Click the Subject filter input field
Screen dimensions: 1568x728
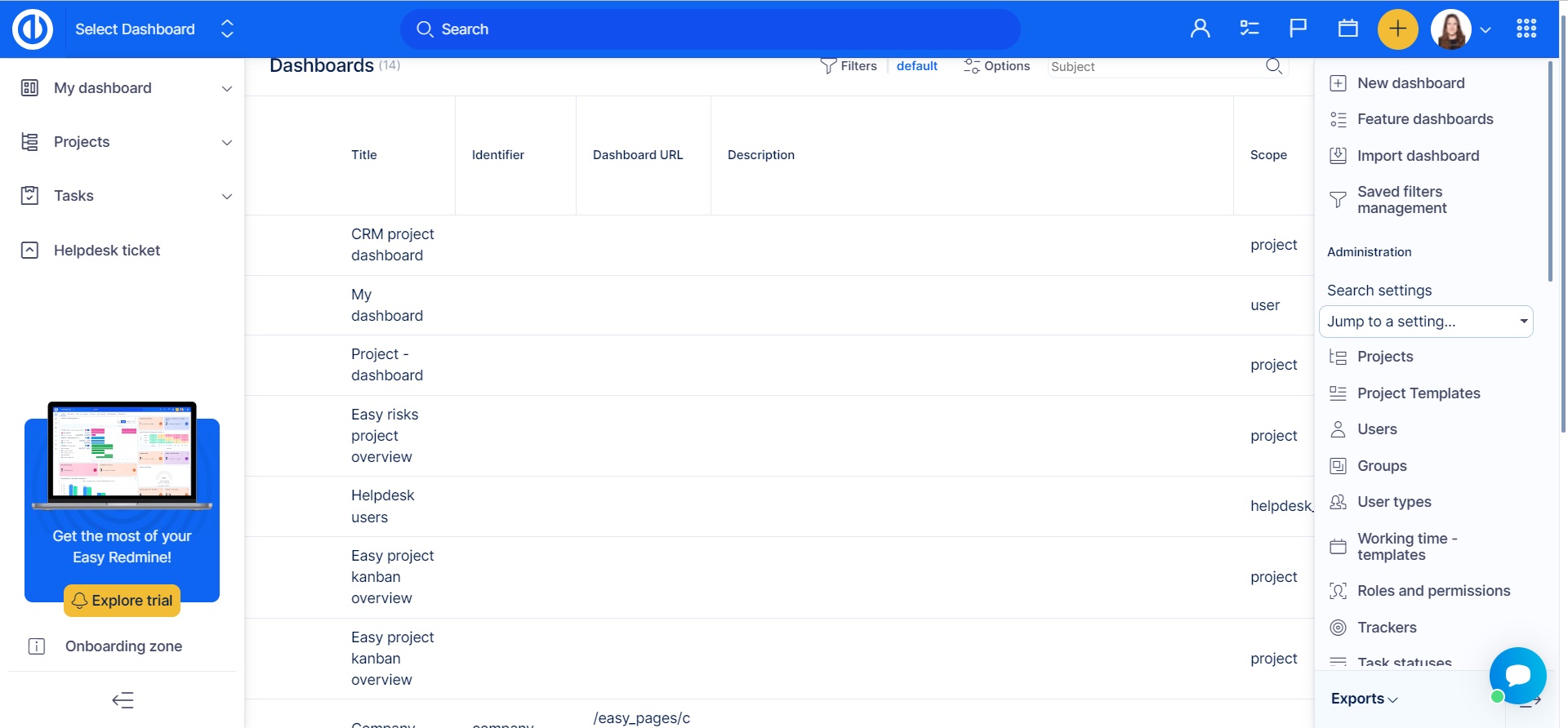(1156, 67)
